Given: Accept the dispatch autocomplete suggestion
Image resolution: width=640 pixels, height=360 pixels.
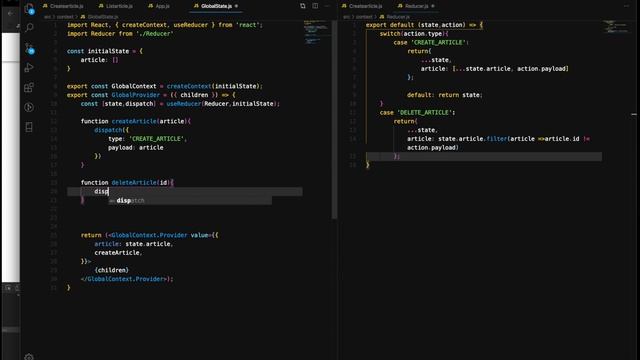Looking at the screenshot, I should pos(190,200).
